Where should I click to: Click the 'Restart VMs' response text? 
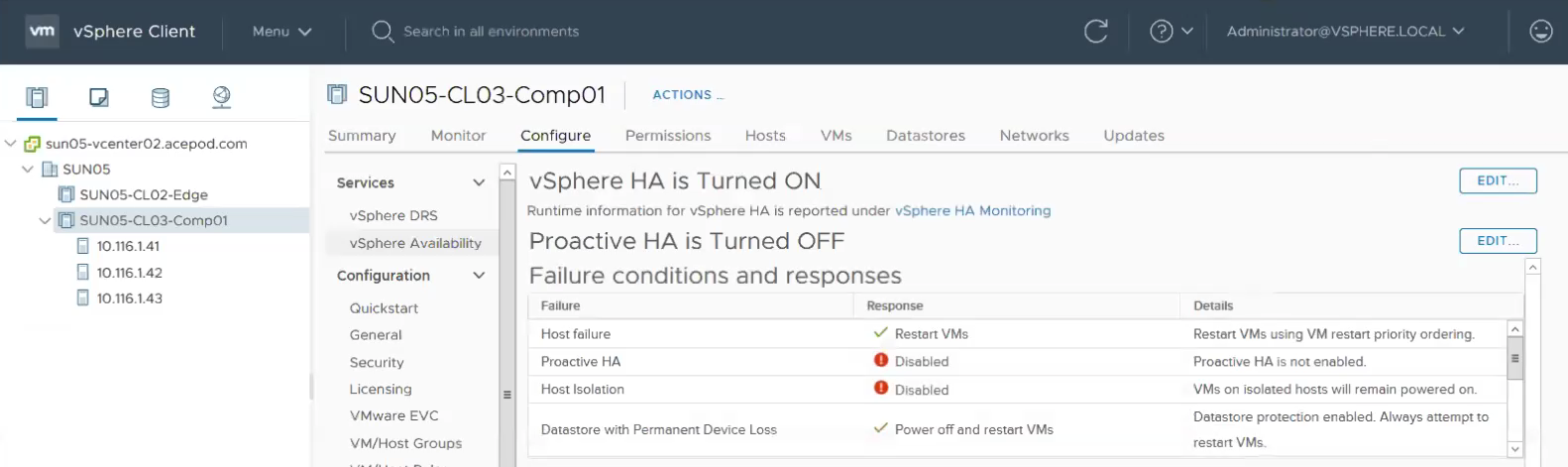[x=931, y=334]
